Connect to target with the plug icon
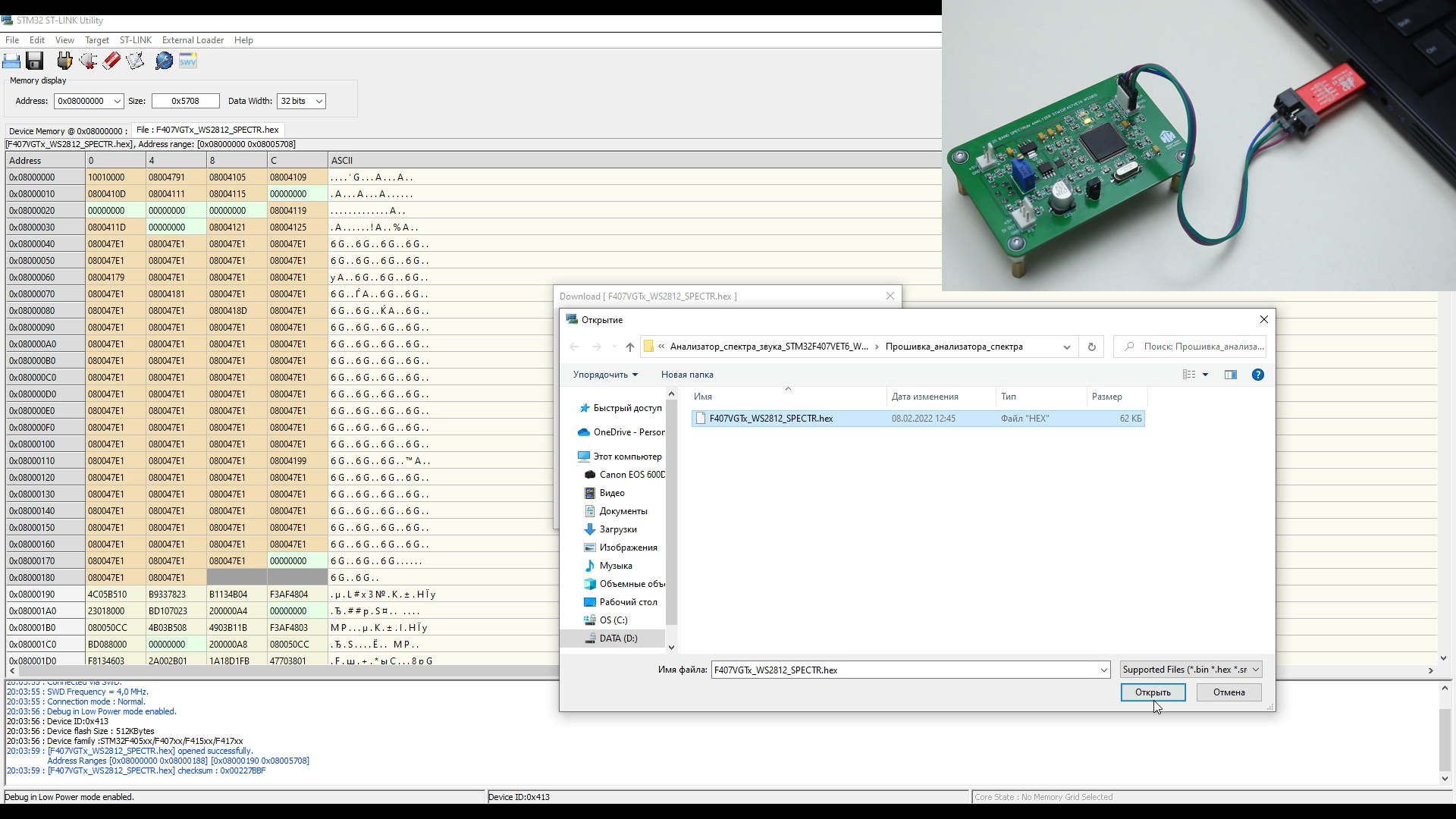 click(x=64, y=61)
